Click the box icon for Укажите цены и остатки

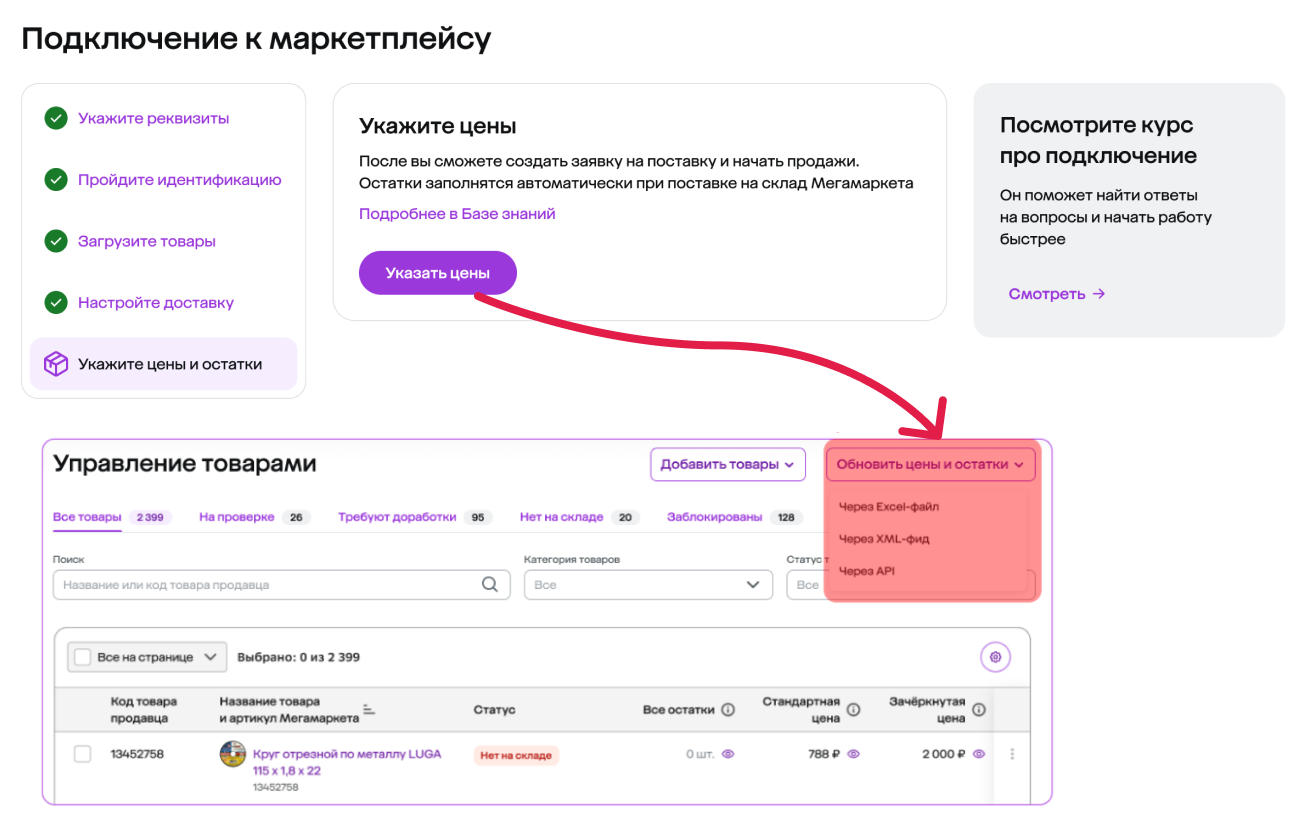coord(56,364)
